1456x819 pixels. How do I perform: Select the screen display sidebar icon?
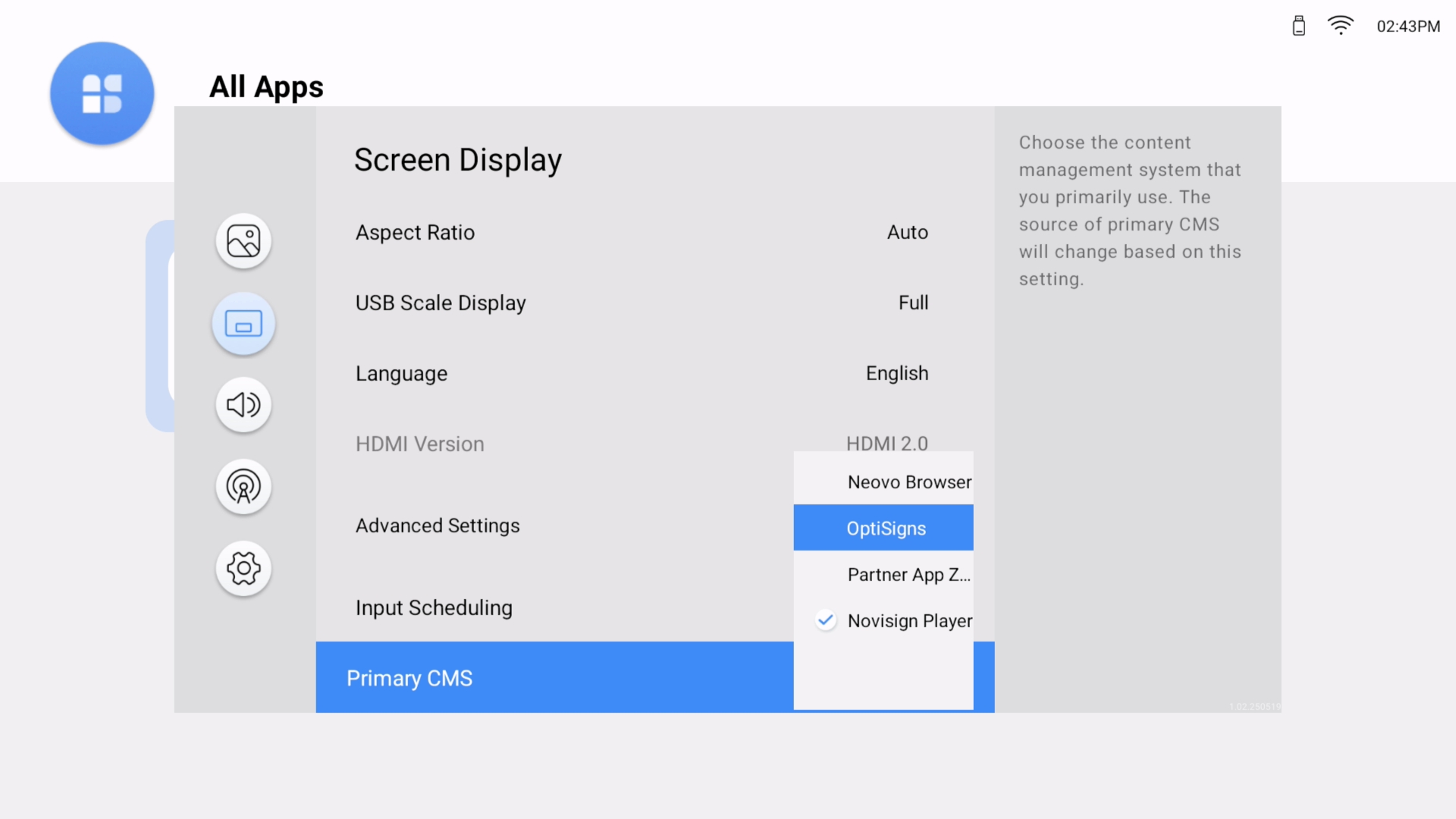(x=243, y=325)
